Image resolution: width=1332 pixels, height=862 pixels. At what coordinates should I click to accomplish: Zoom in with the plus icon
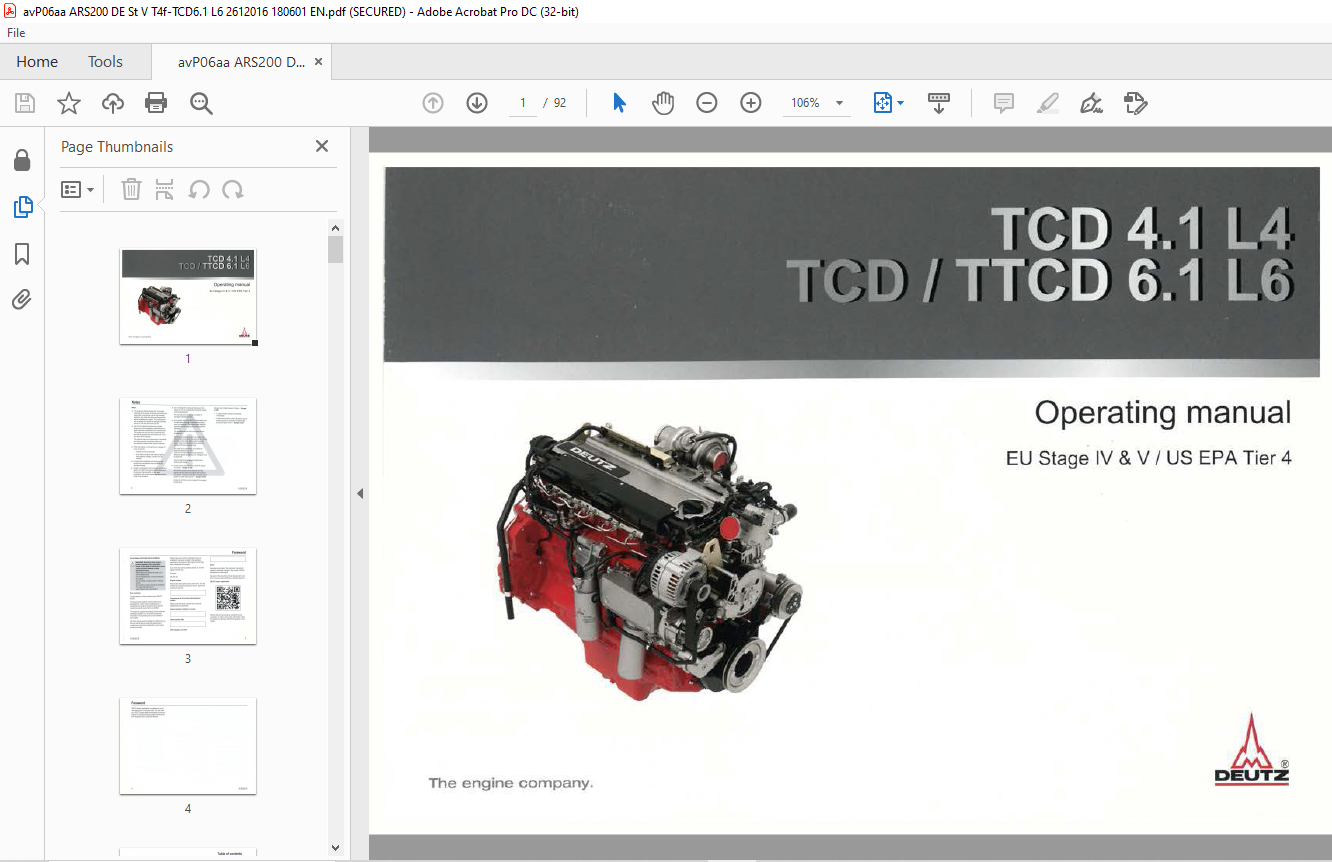click(751, 103)
